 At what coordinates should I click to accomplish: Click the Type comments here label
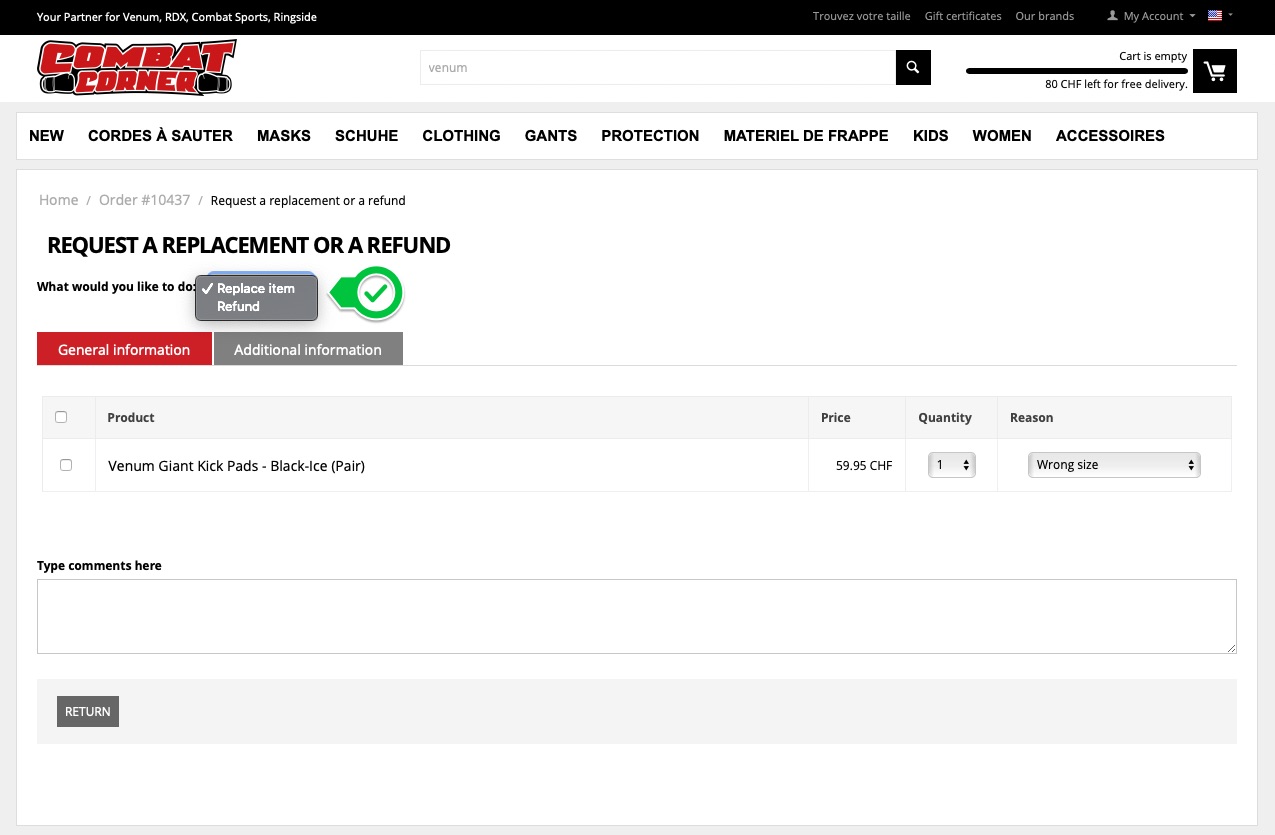click(99, 565)
